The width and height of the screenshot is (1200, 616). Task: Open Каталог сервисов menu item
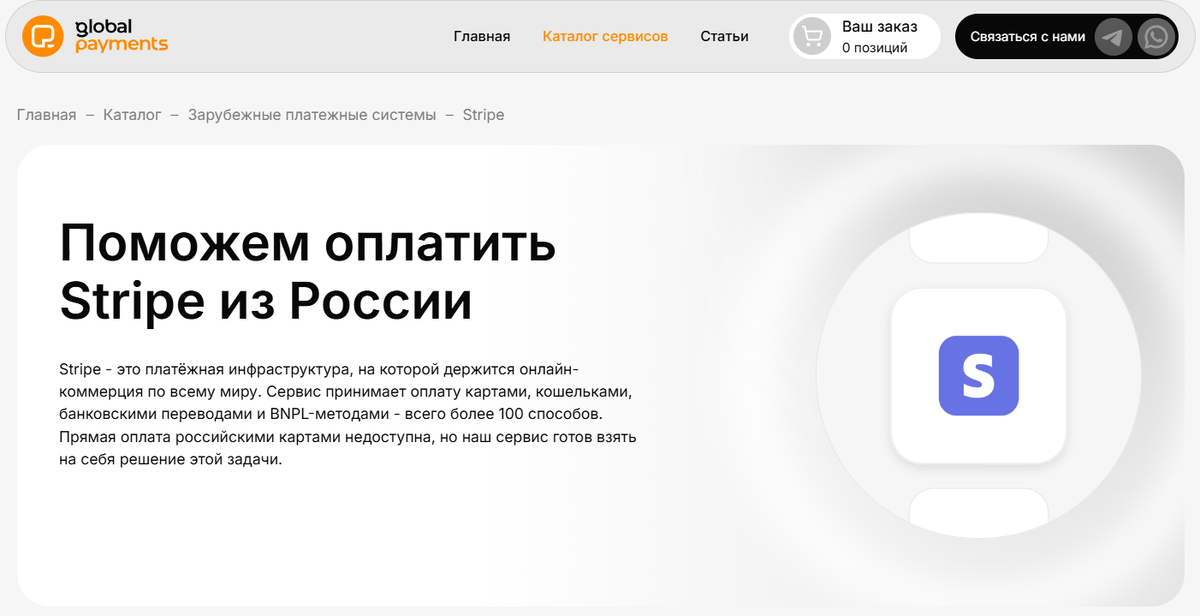605,36
